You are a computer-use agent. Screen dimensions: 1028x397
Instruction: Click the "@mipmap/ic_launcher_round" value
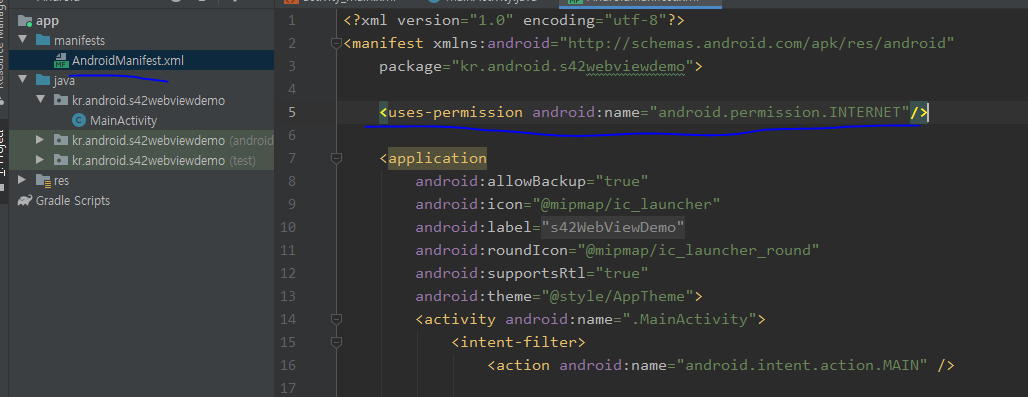(698, 250)
